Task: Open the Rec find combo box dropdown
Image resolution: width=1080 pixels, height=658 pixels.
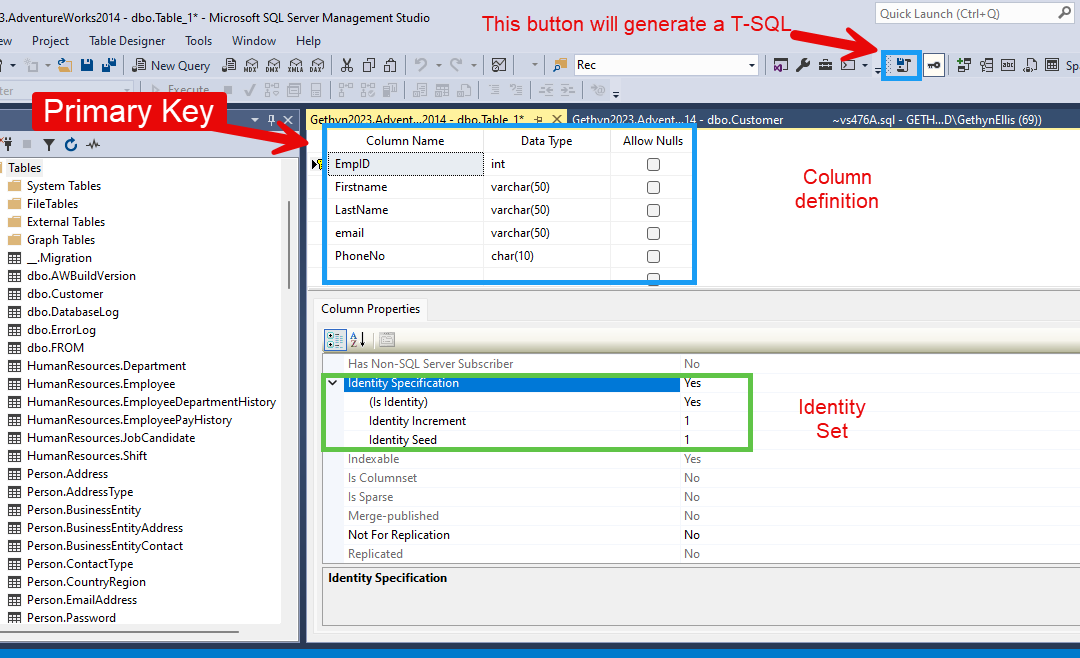Action: point(751,65)
